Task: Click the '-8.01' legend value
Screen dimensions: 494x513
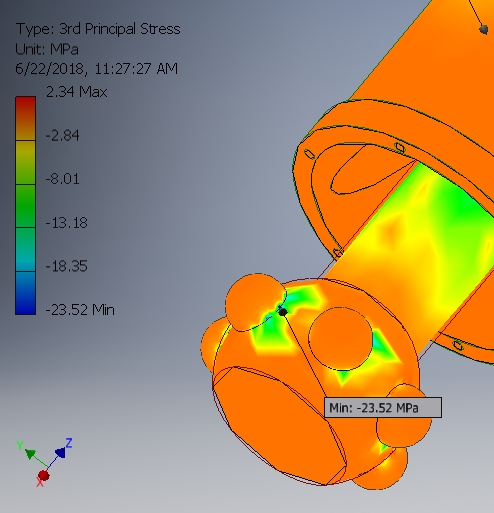Action: [62, 179]
